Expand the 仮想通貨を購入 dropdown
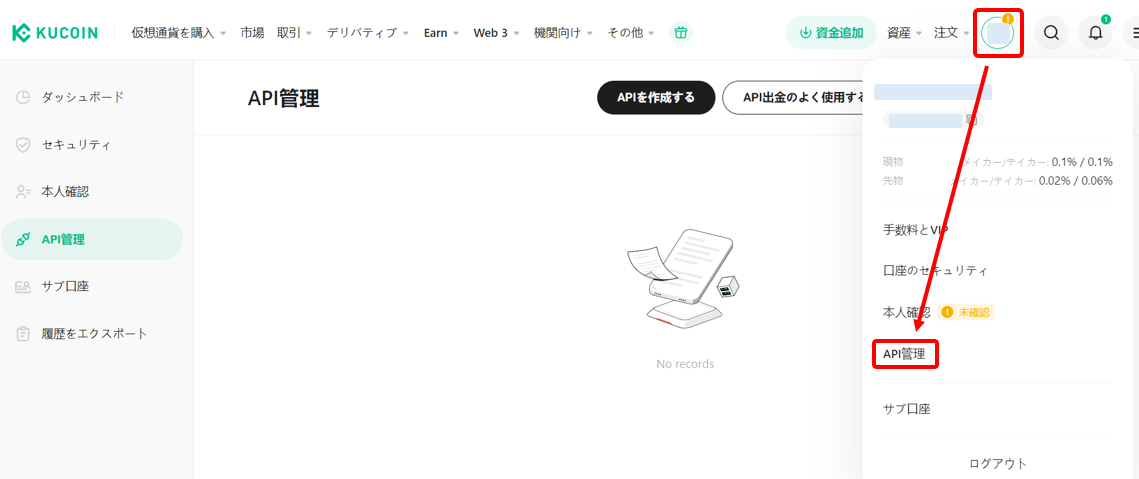The image size is (1139, 479). [178, 33]
